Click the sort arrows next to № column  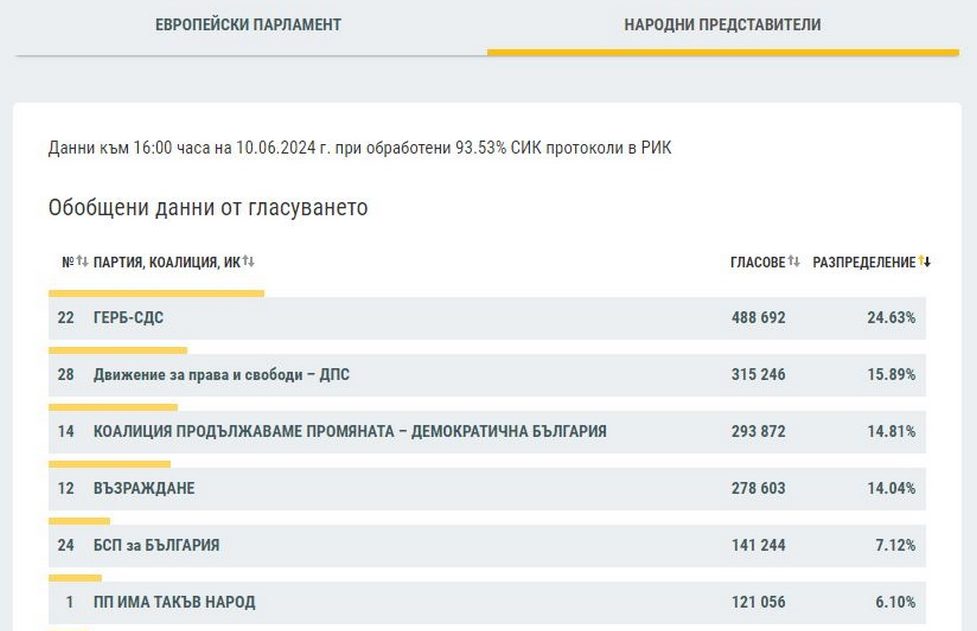coord(82,262)
